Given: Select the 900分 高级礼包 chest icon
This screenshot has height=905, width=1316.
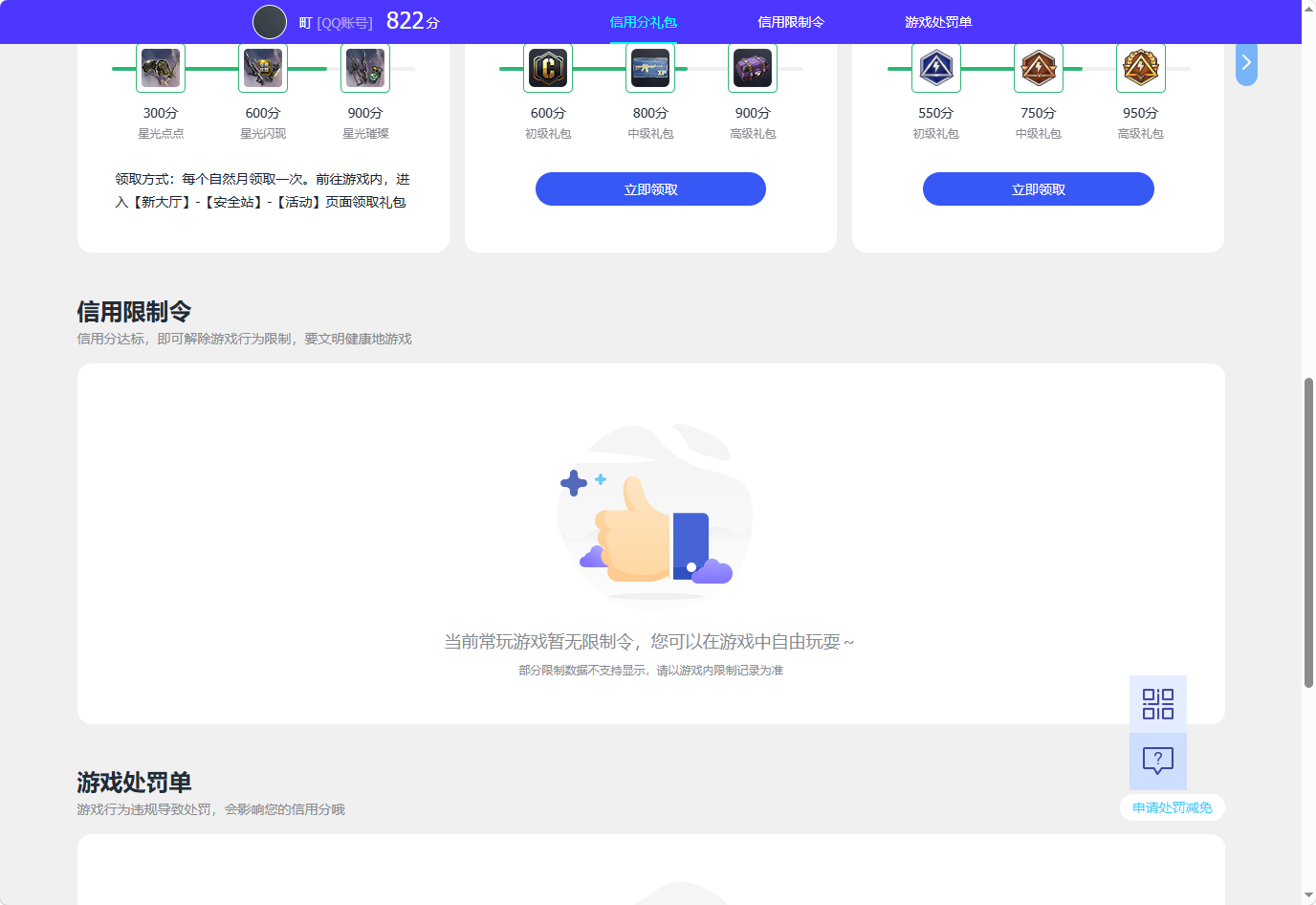Looking at the screenshot, I should (753, 68).
